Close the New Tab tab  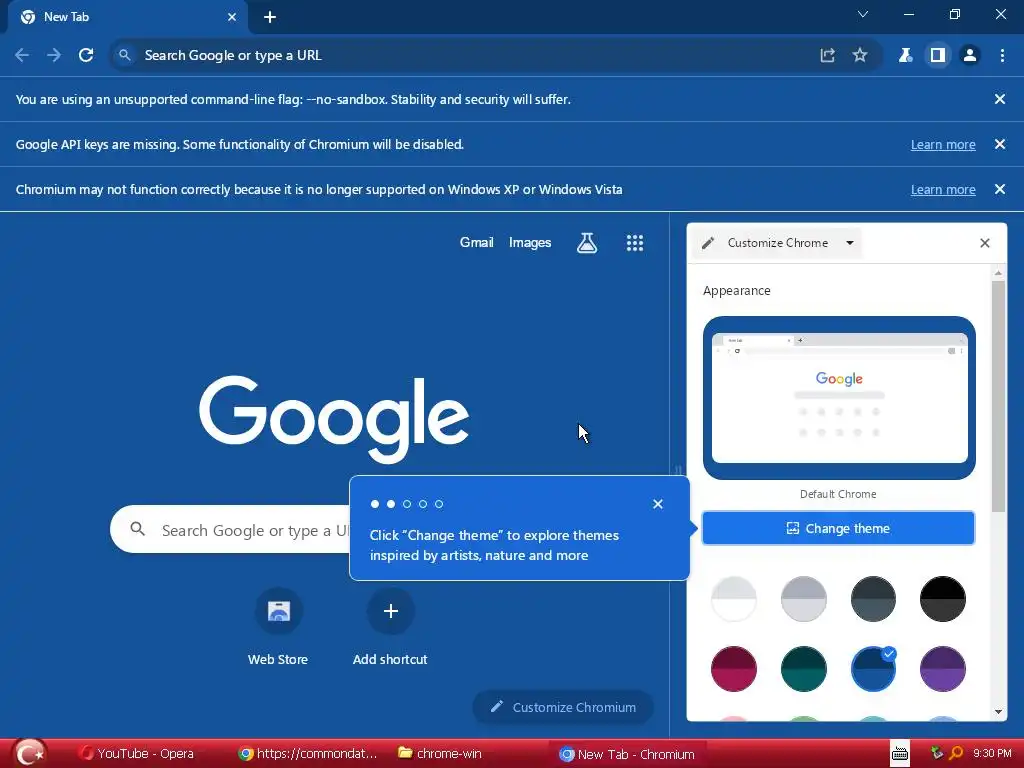(x=232, y=17)
